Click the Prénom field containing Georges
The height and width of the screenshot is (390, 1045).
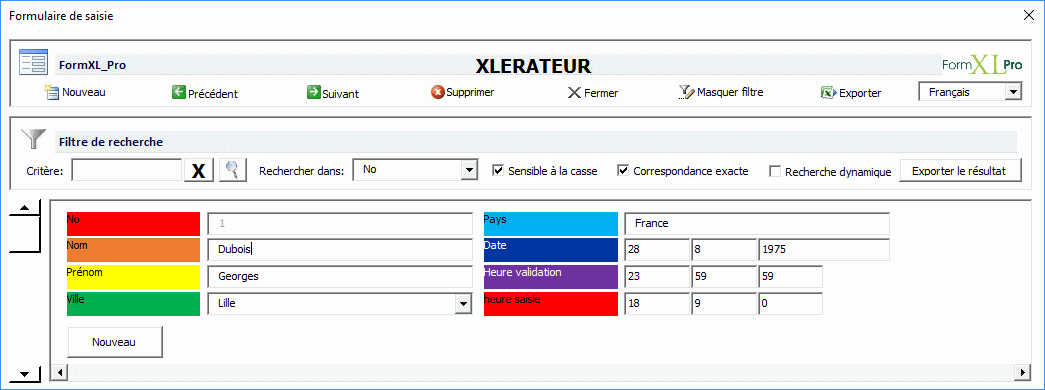(340, 276)
